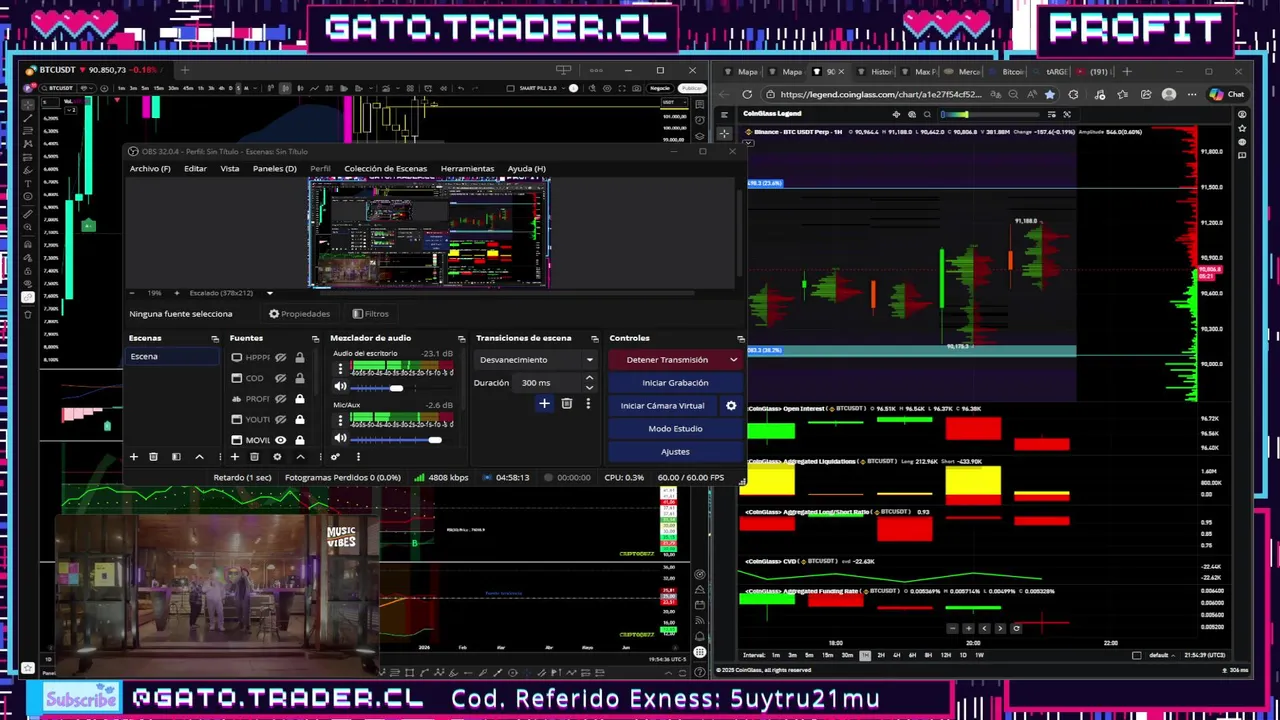Add a new source in Fuentes panel
1280x720 pixels.
(234, 457)
